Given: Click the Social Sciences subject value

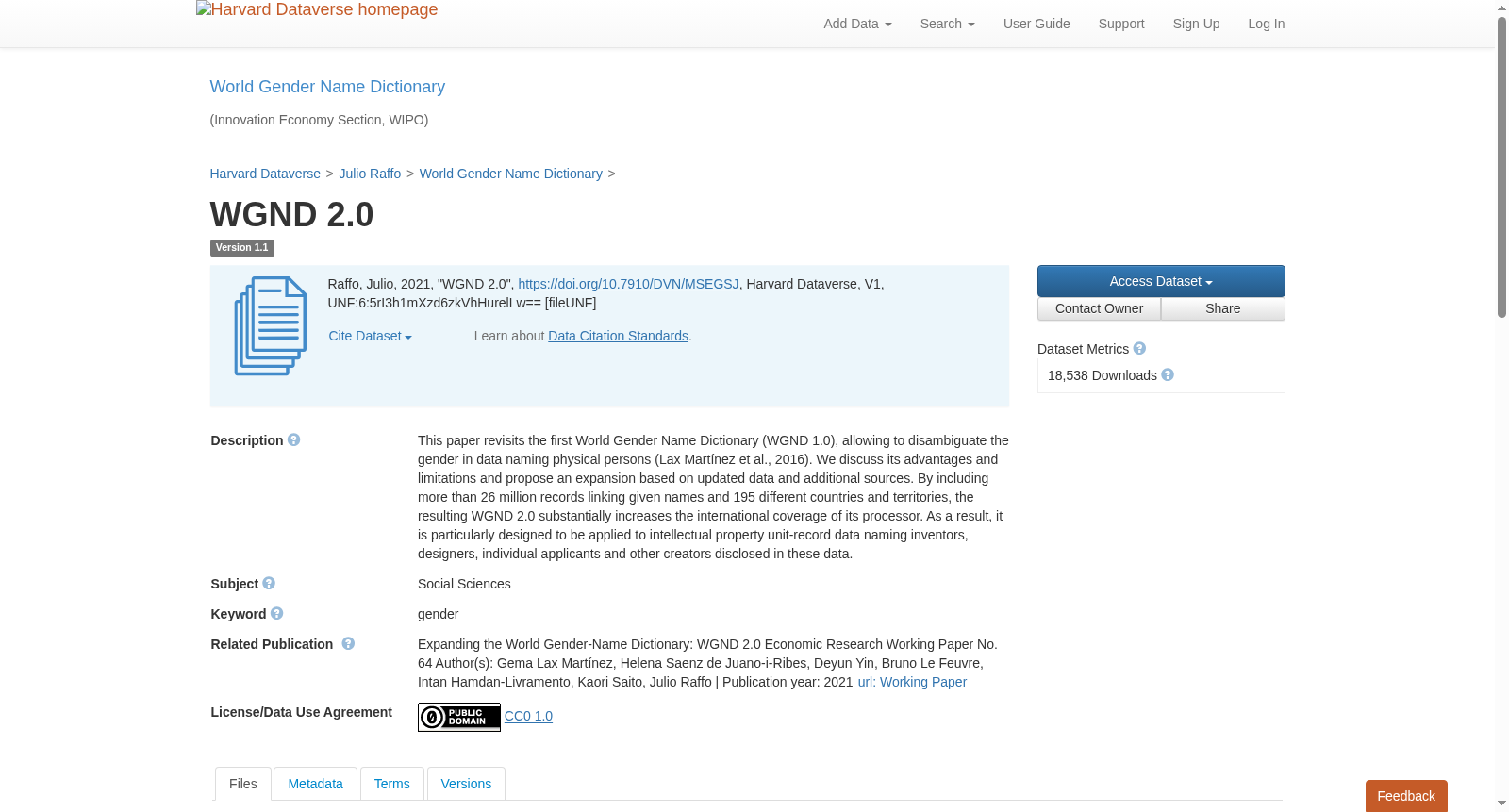Looking at the screenshot, I should (x=464, y=584).
